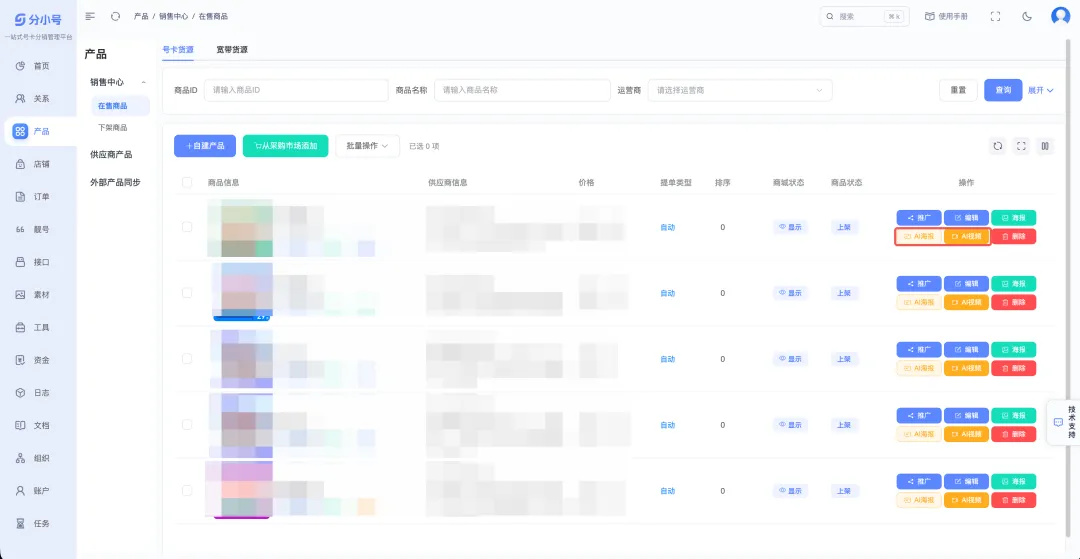Screen dimensions: 1080x559
Task: Click AI海报 in the first product row
Action: coord(919,237)
